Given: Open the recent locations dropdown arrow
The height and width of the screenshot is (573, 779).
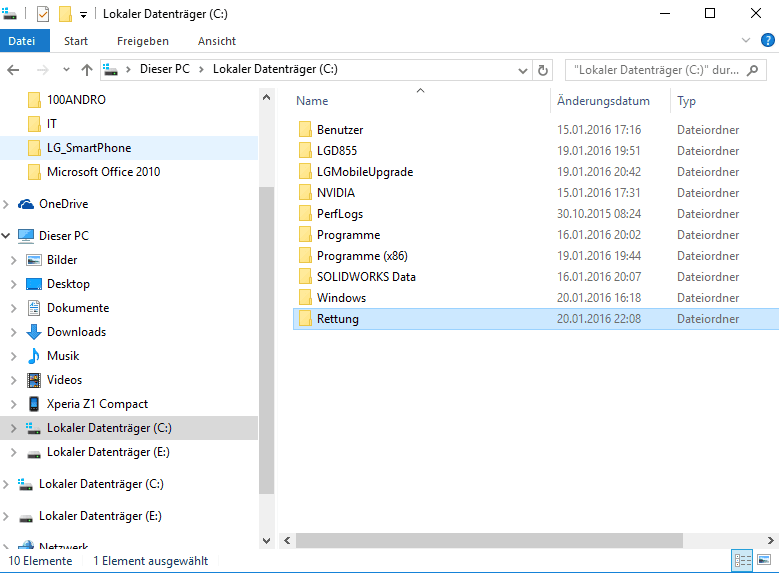Looking at the screenshot, I should click(x=66, y=70).
